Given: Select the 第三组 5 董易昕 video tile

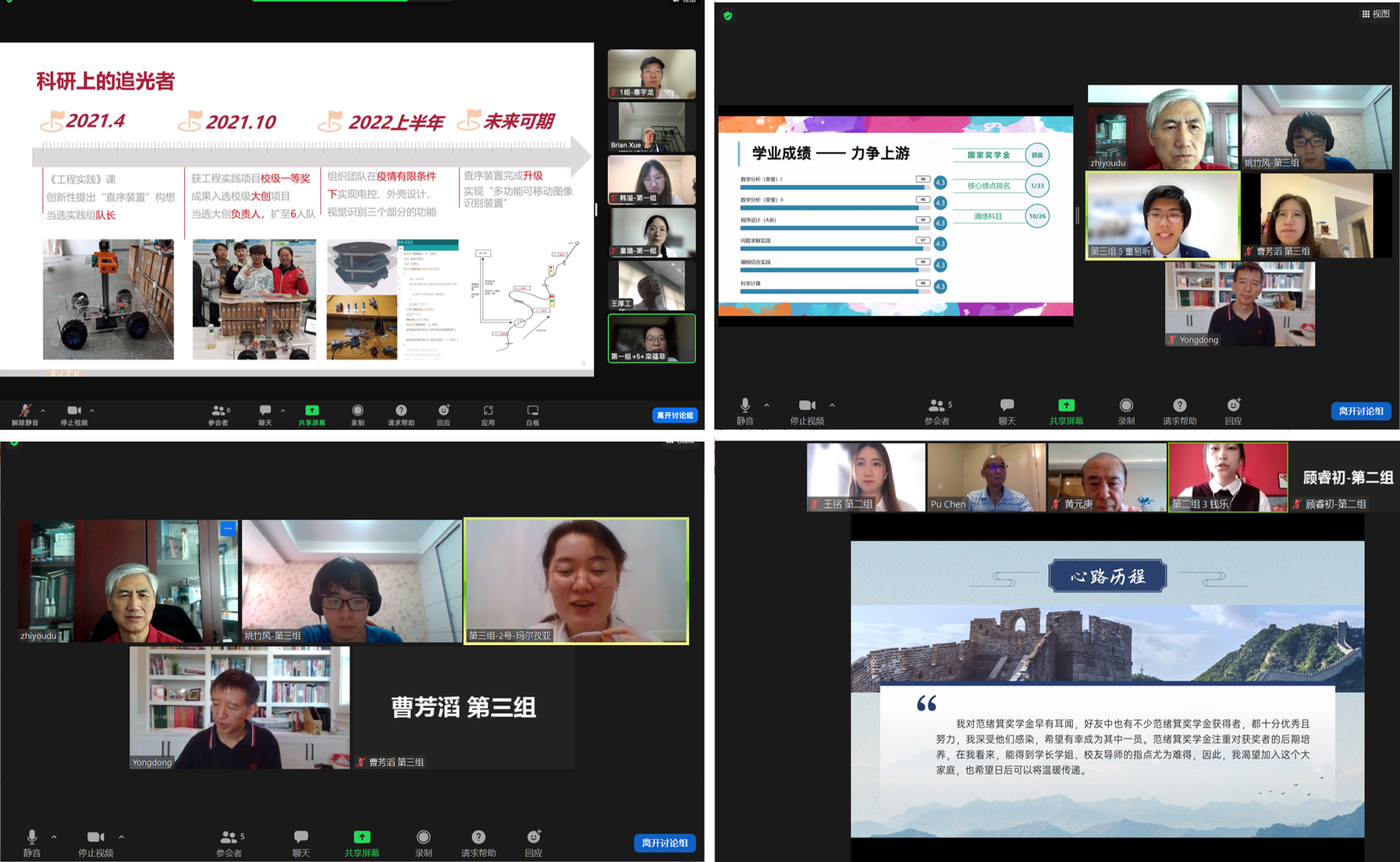Looking at the screenshot, I should click(1163, 215).
